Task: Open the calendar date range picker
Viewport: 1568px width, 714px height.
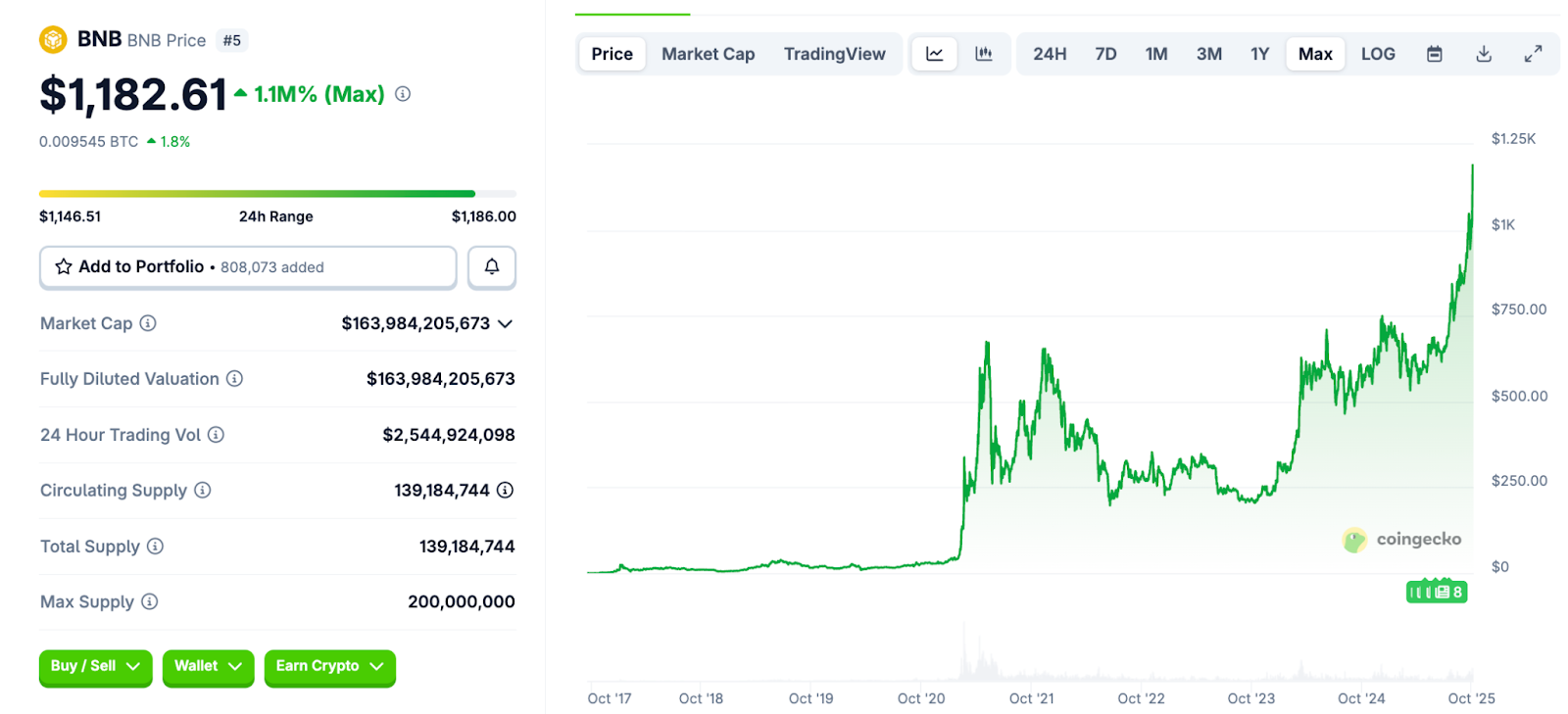Action: (1434, 54)
